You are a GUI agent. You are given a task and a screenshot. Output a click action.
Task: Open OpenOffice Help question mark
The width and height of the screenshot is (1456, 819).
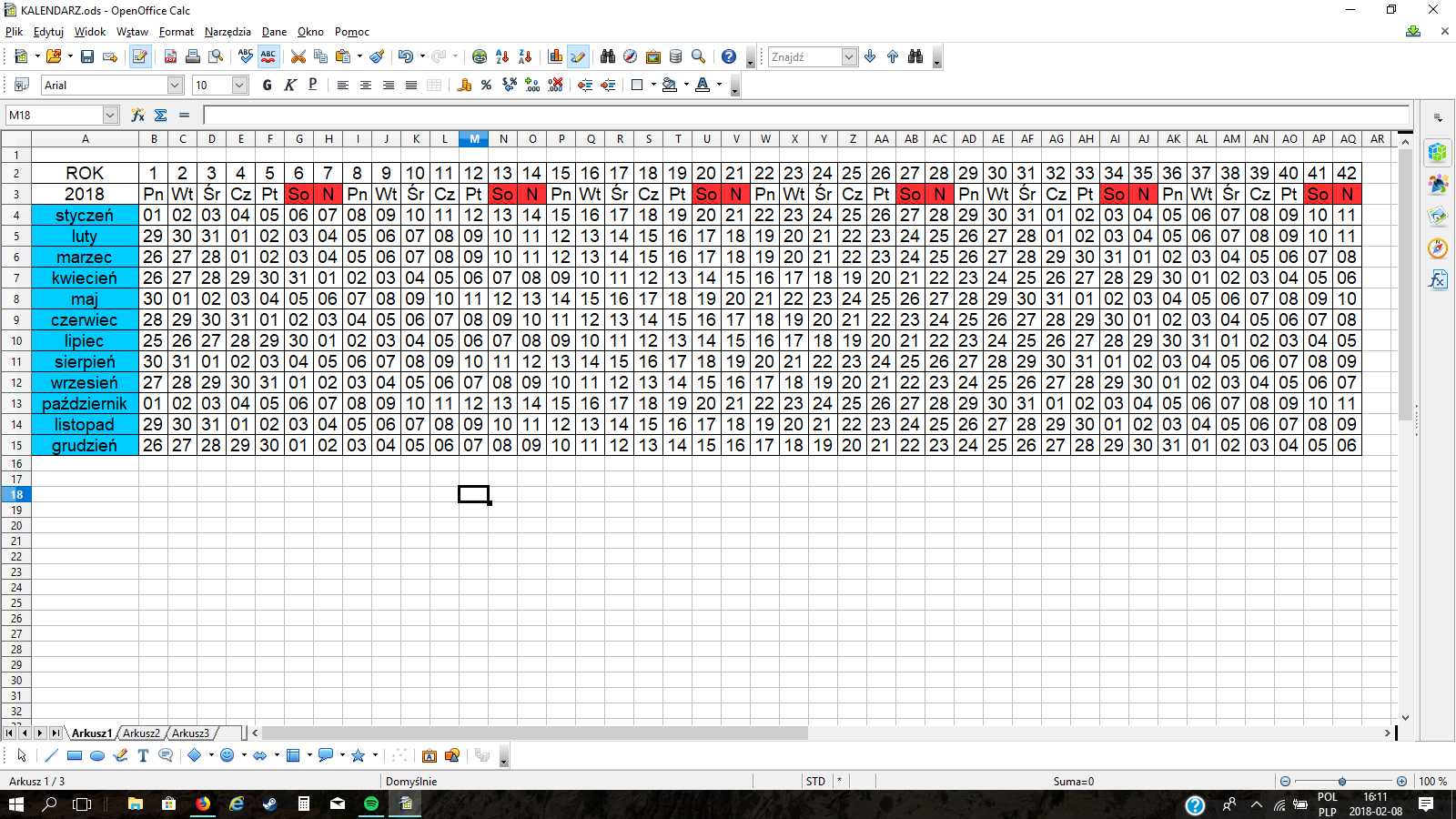tap(728, 56)
